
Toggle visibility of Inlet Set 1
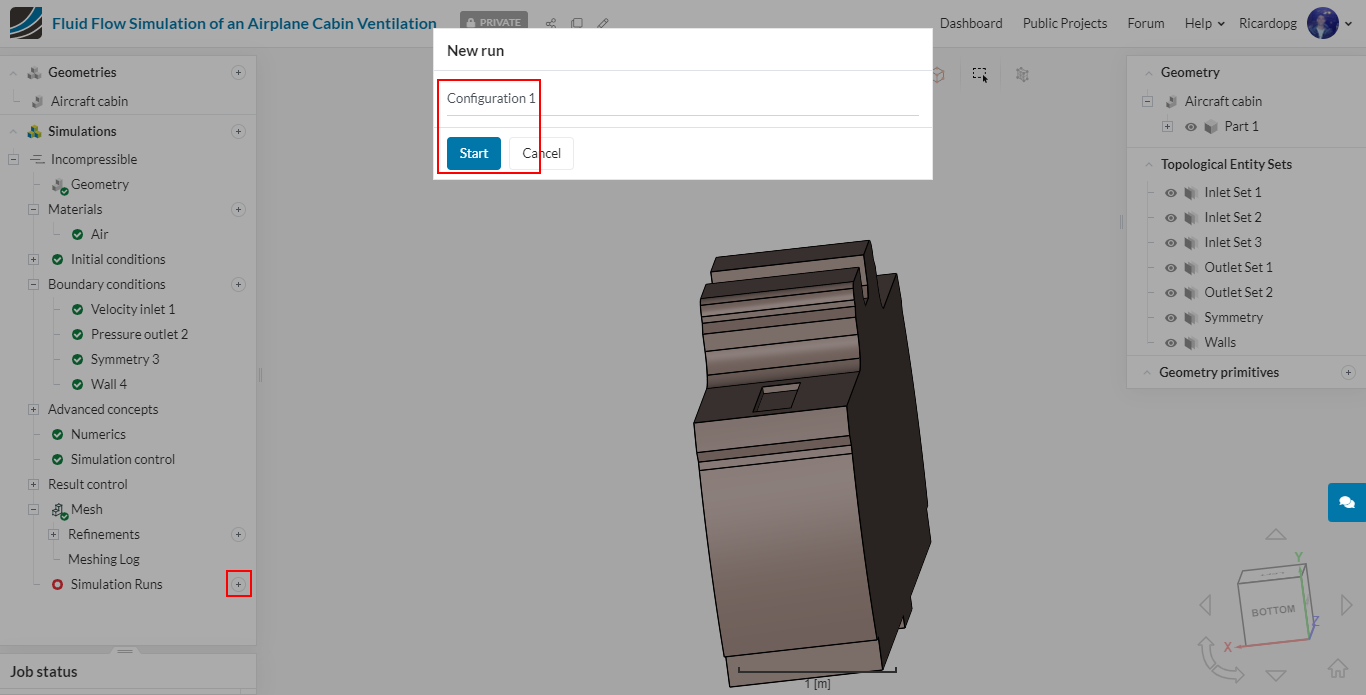(1171, 193)
